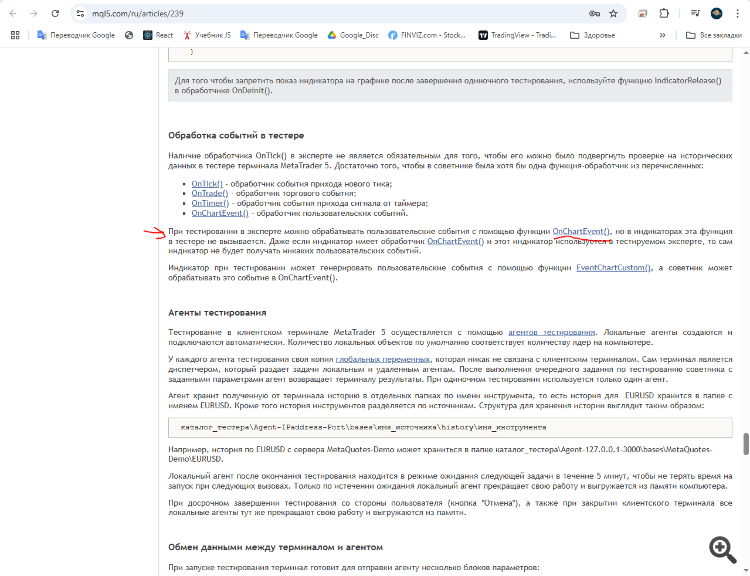Follow the EventChartCustom() link

click(614, 267)
